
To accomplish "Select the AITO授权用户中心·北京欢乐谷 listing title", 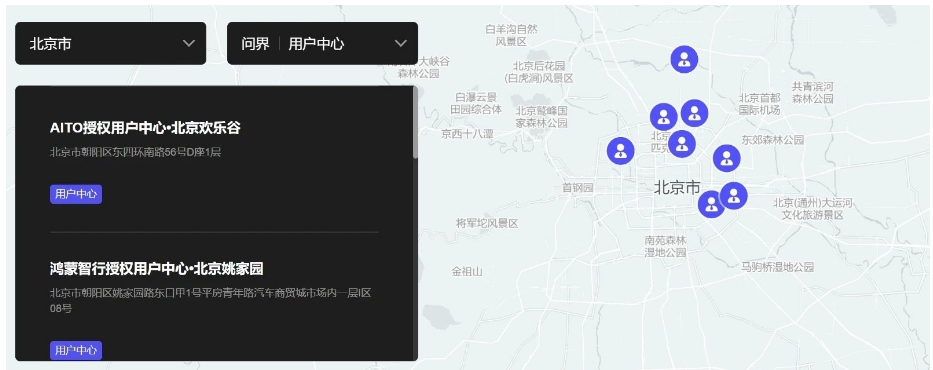I will click(x=145, y=128).
